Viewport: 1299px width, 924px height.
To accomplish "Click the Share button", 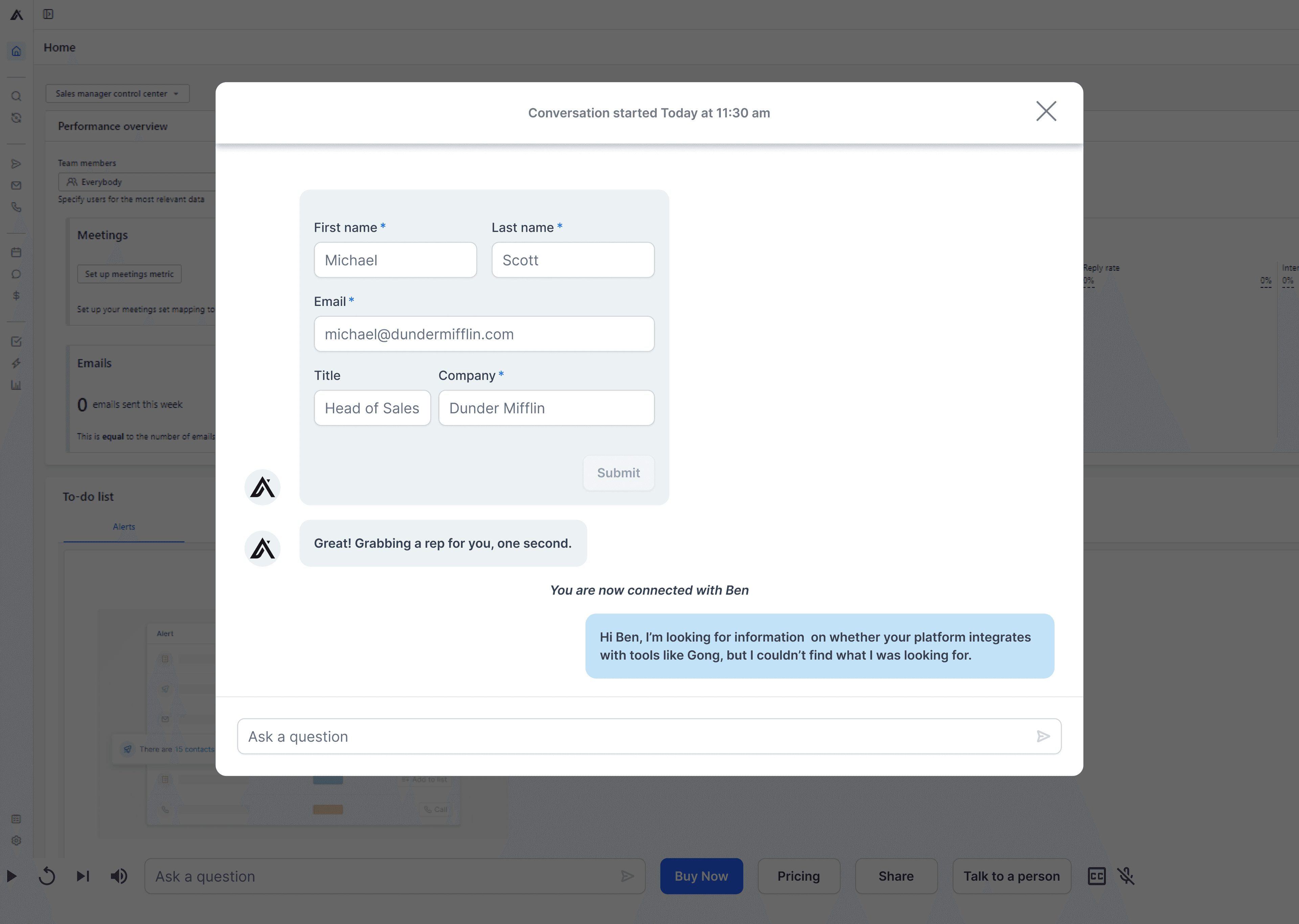I will 896,876.
